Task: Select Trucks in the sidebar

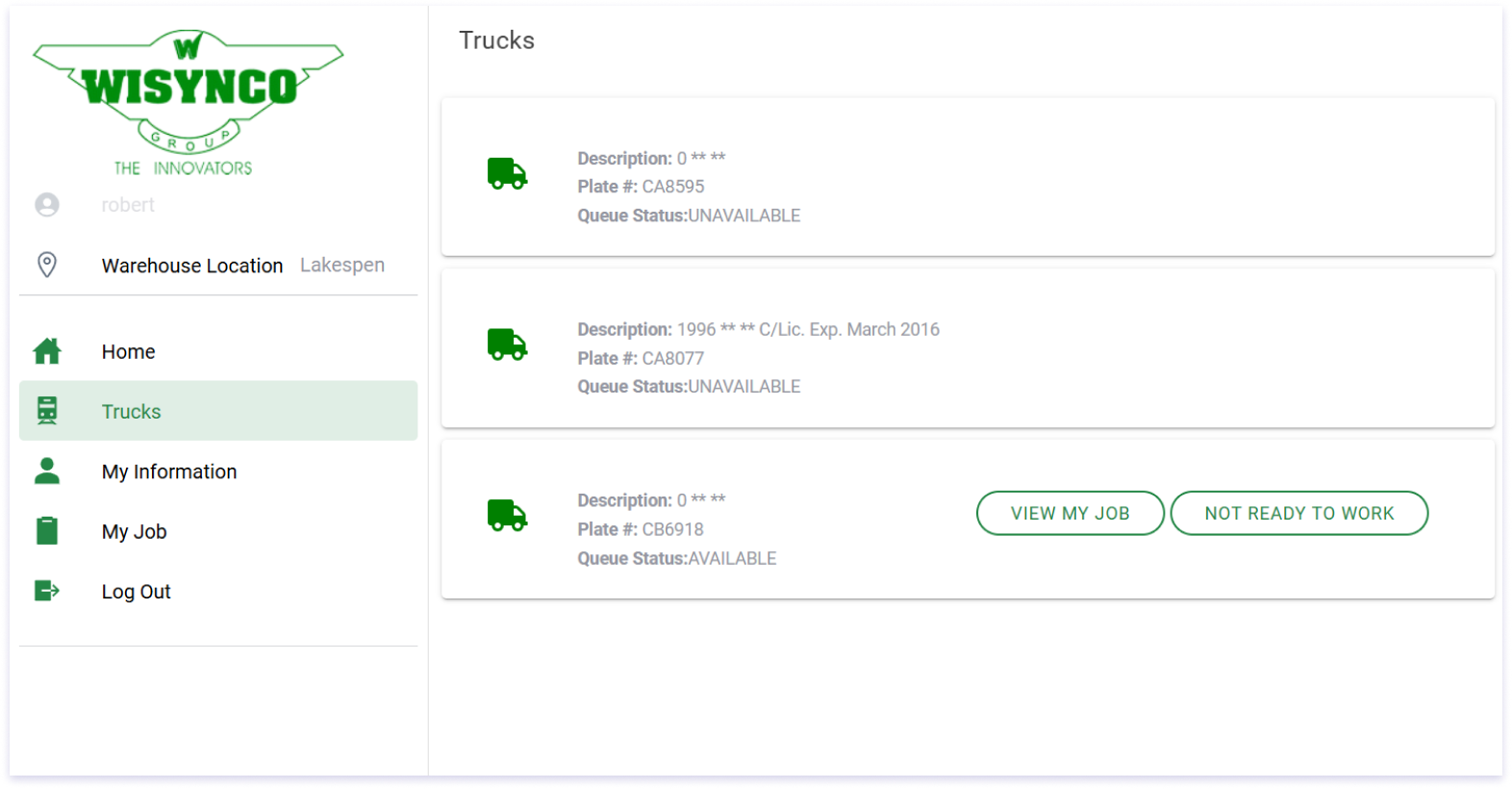Action: [x=132, y=412]
